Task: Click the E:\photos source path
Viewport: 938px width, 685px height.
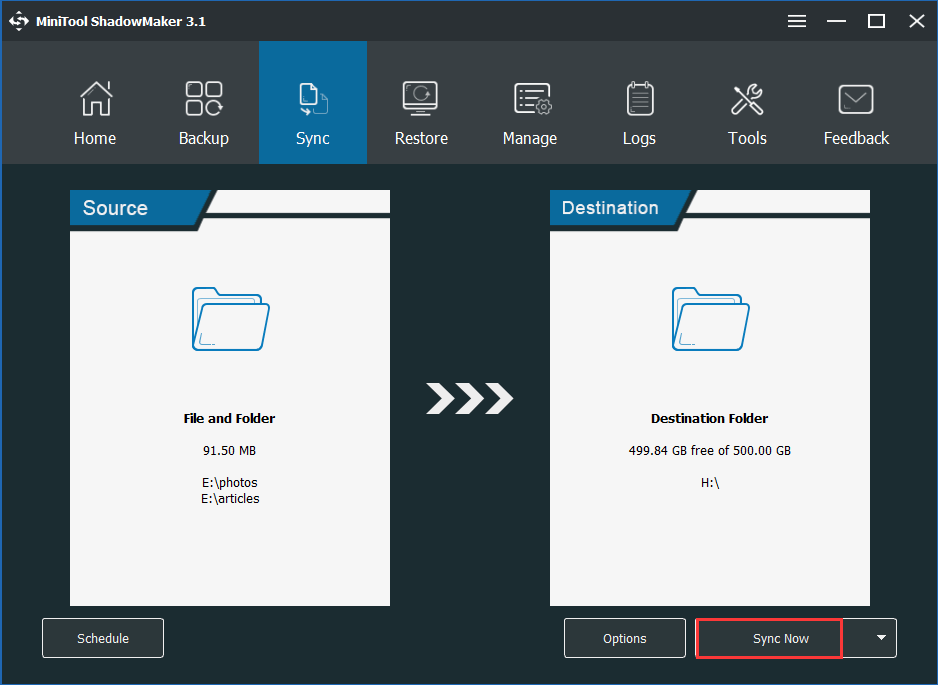Action: (230, 483)
